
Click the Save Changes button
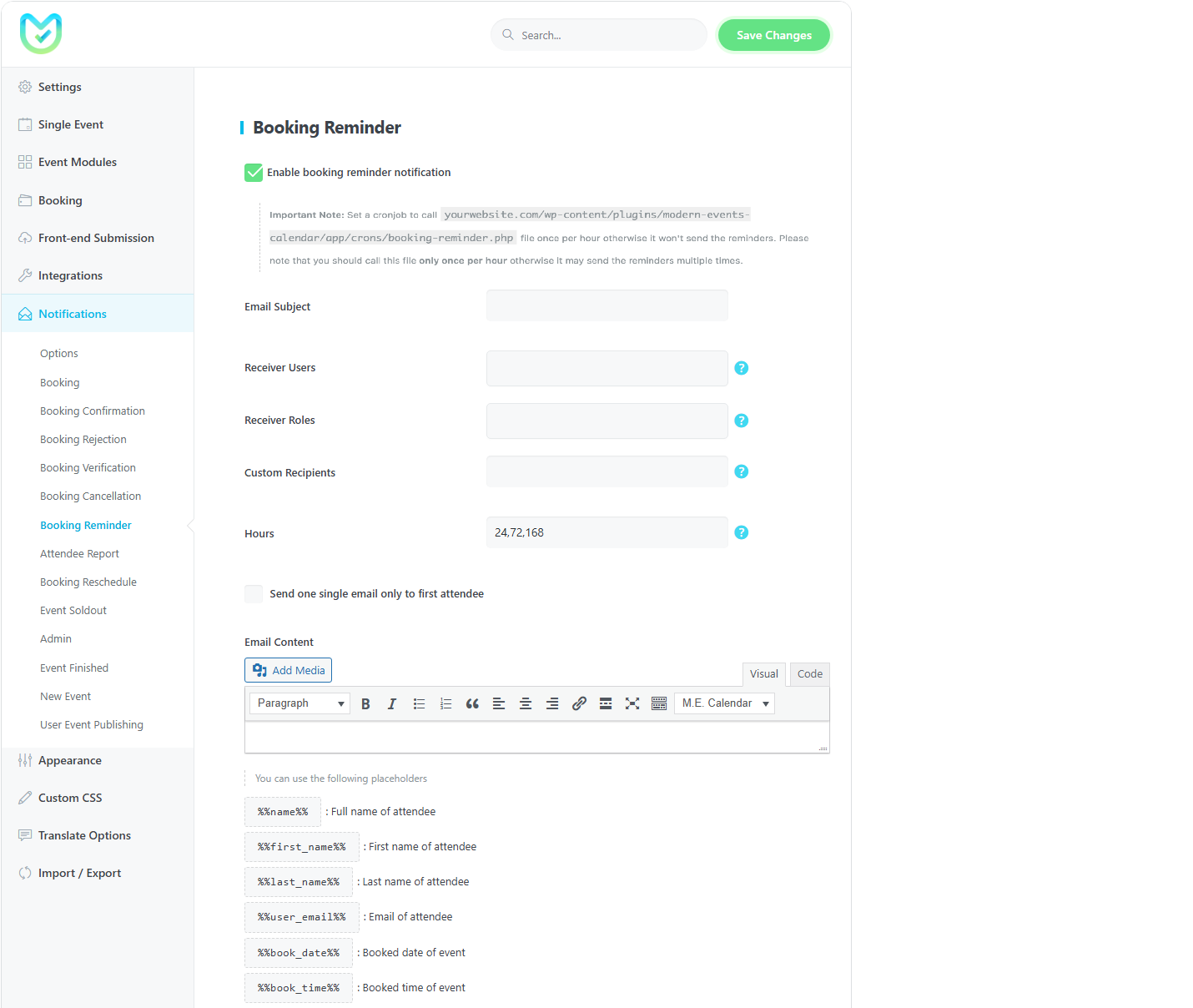tap(773, 35)
